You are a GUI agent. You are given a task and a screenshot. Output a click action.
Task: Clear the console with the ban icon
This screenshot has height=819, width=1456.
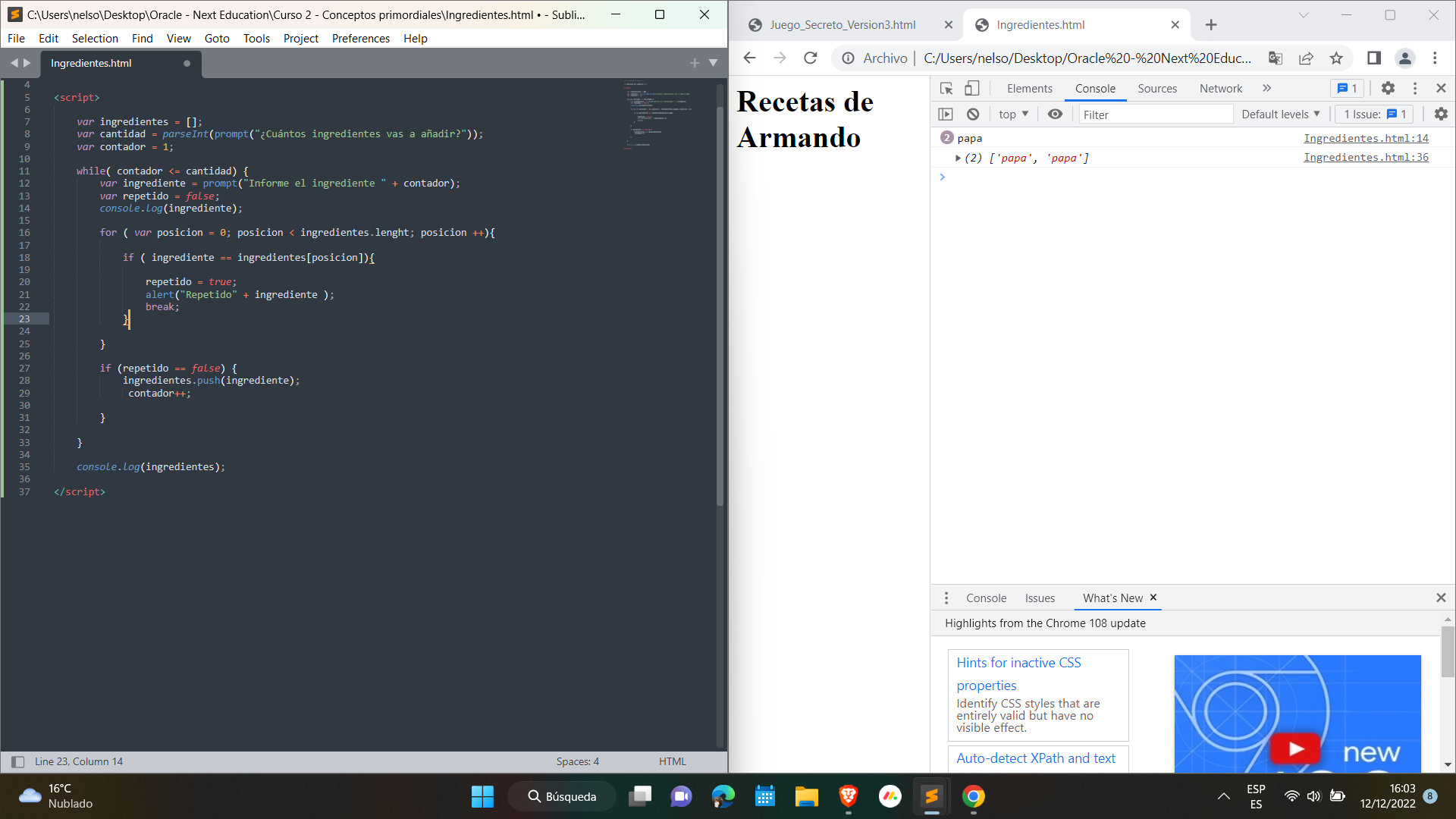click(973, 115)
